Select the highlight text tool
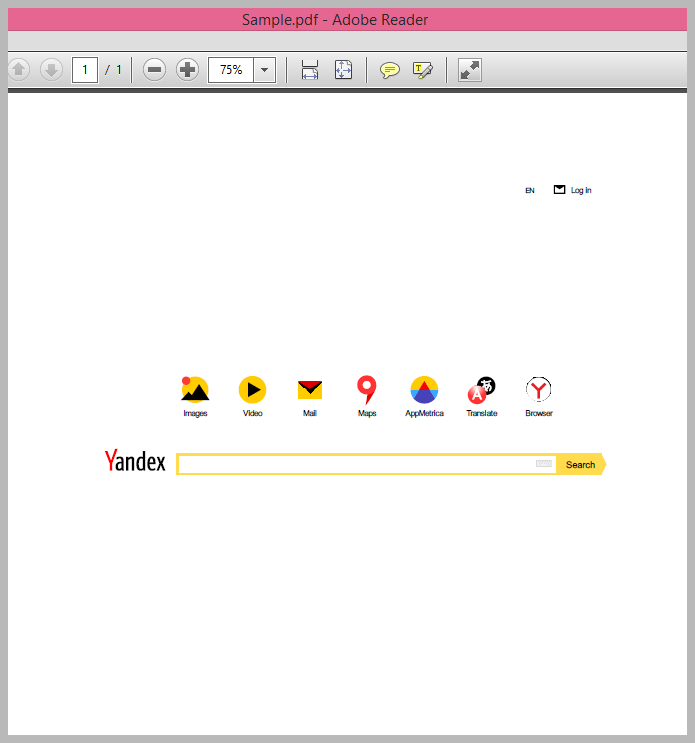 click(423, 70)
